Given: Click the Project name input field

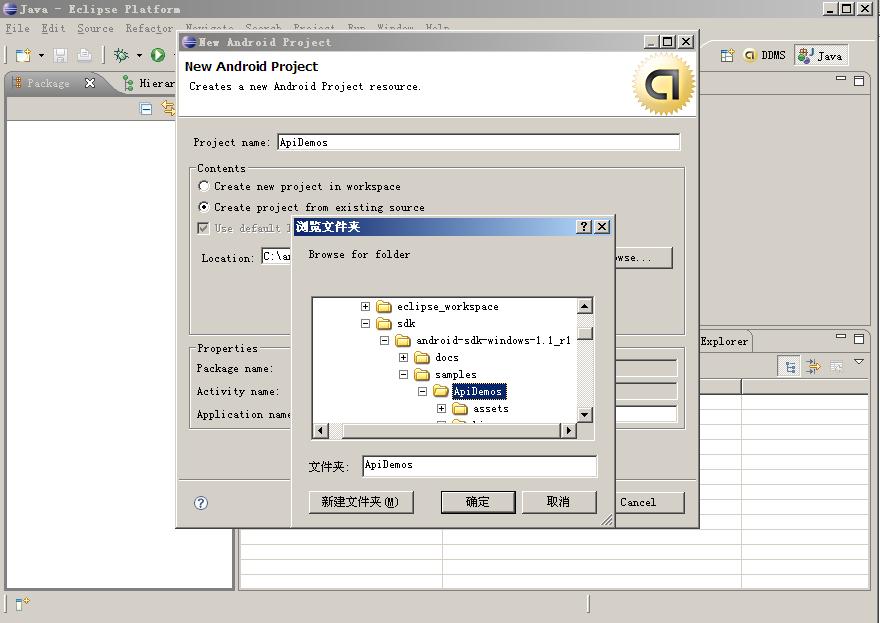Looking at the screenshot, I should pyautogui.click(x=478, y=143).
